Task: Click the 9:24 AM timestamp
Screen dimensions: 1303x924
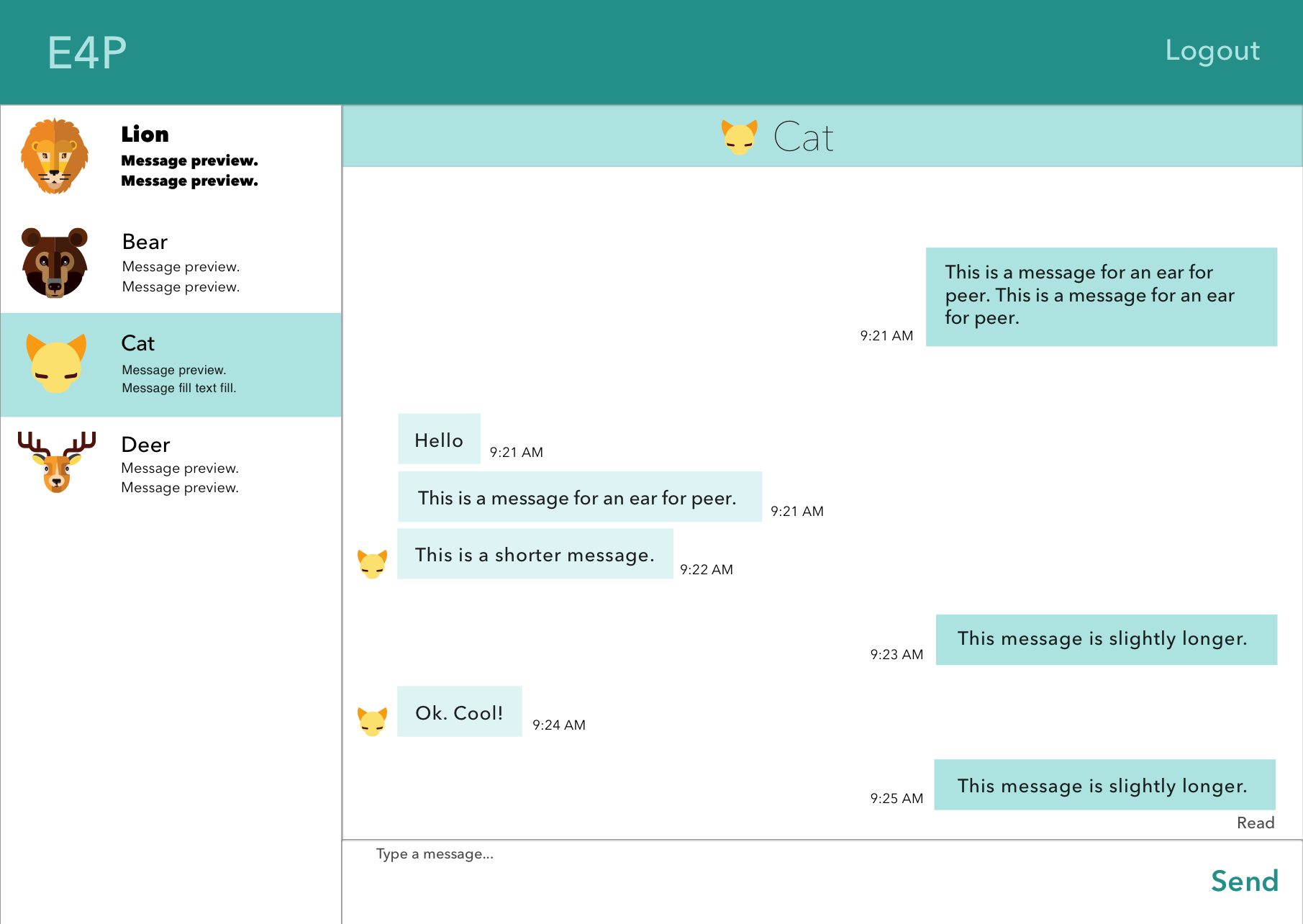Action: pos(559,725)
